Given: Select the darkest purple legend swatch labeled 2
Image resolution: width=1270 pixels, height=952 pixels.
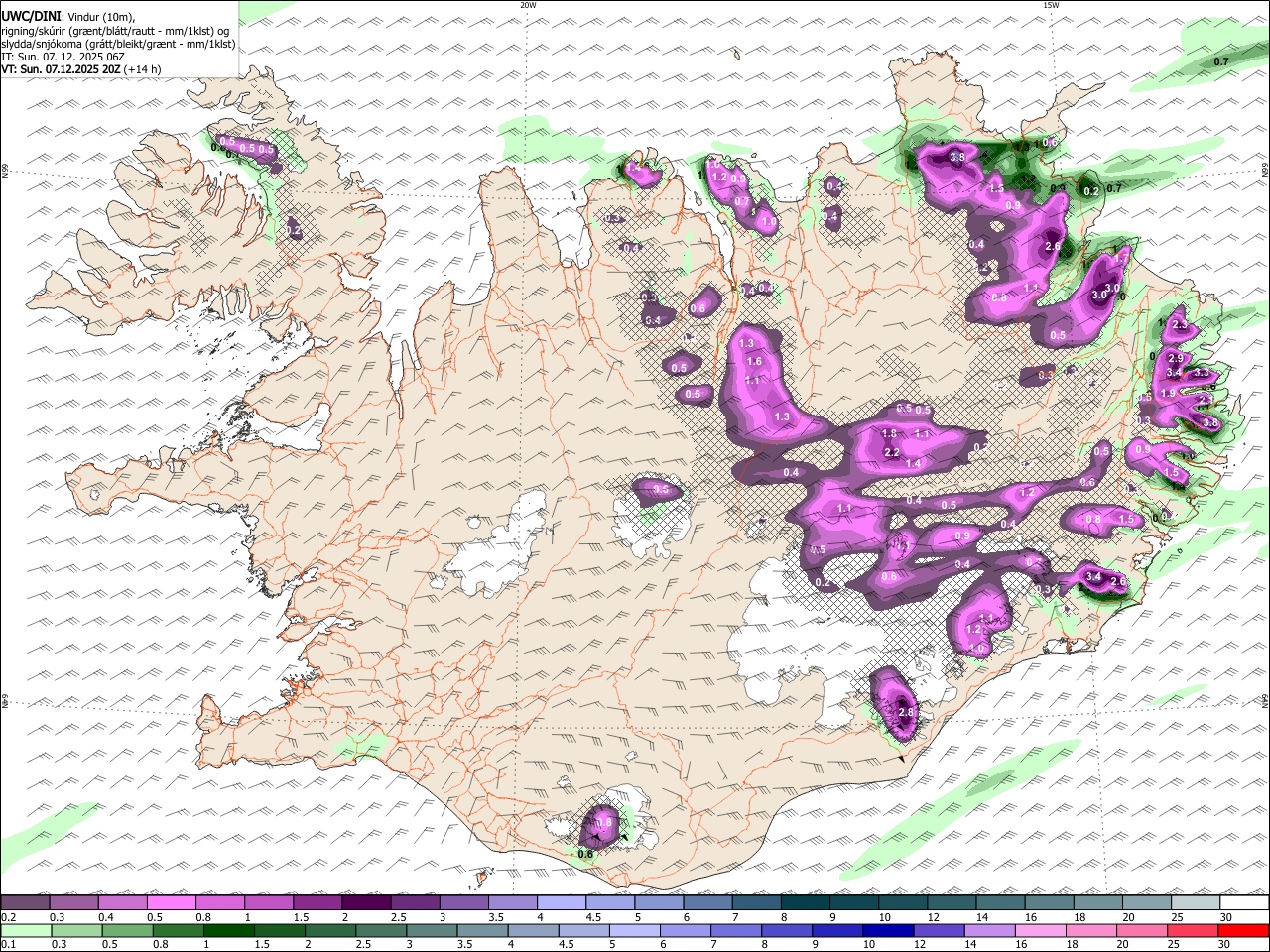Looking at the screenshot, I should pos(365,902).
